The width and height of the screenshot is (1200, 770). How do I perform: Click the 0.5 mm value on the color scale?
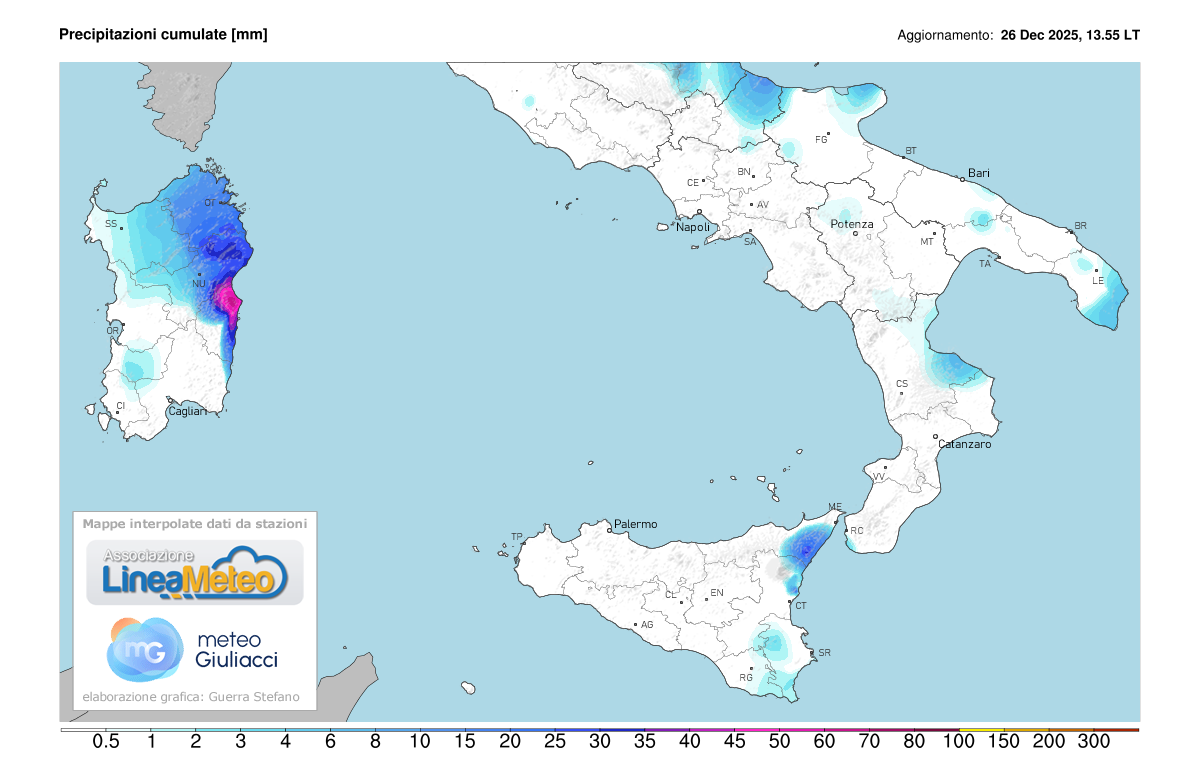[x=106, y=742]
